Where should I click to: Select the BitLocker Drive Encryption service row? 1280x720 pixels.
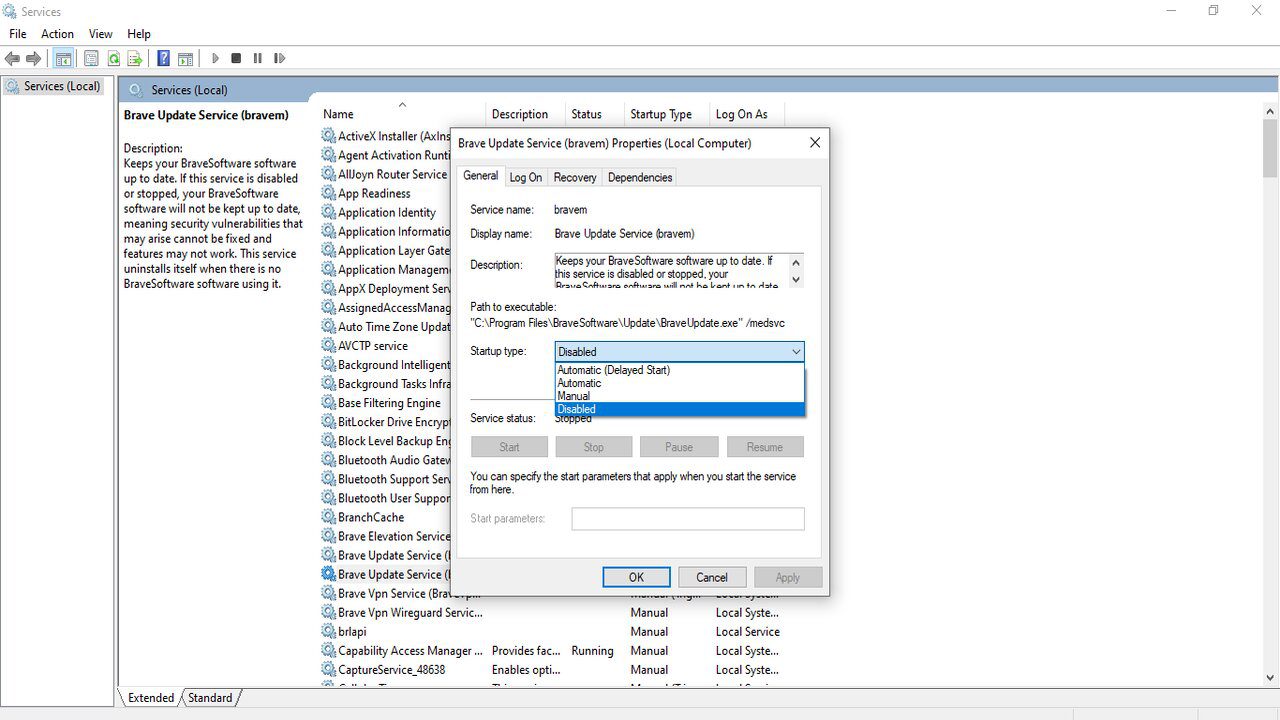(x=386, y=422)
